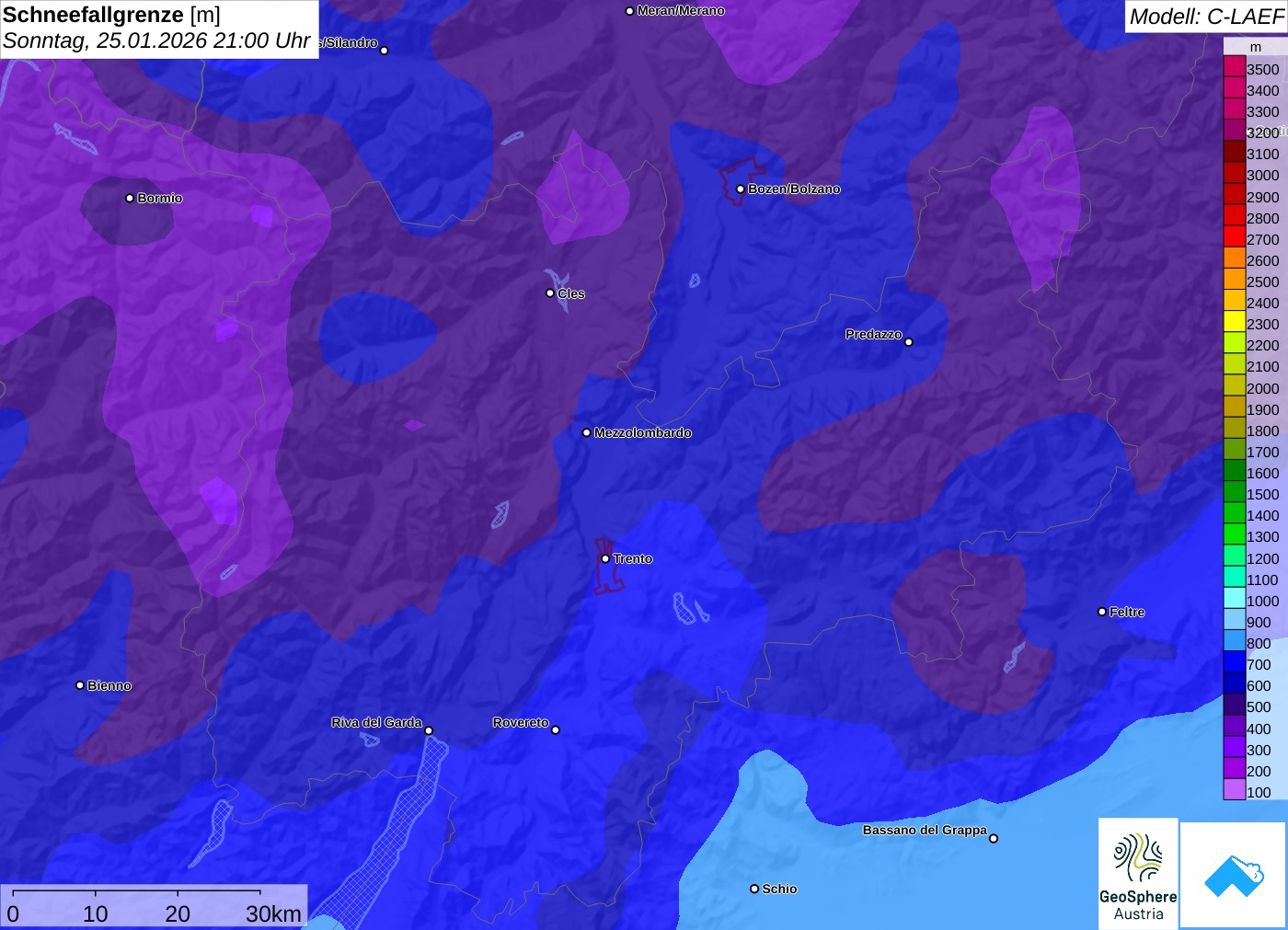The image size is (1288, 930).
Task: Select the Riva del Garda marker dot
Action: [x=429, y=731]
